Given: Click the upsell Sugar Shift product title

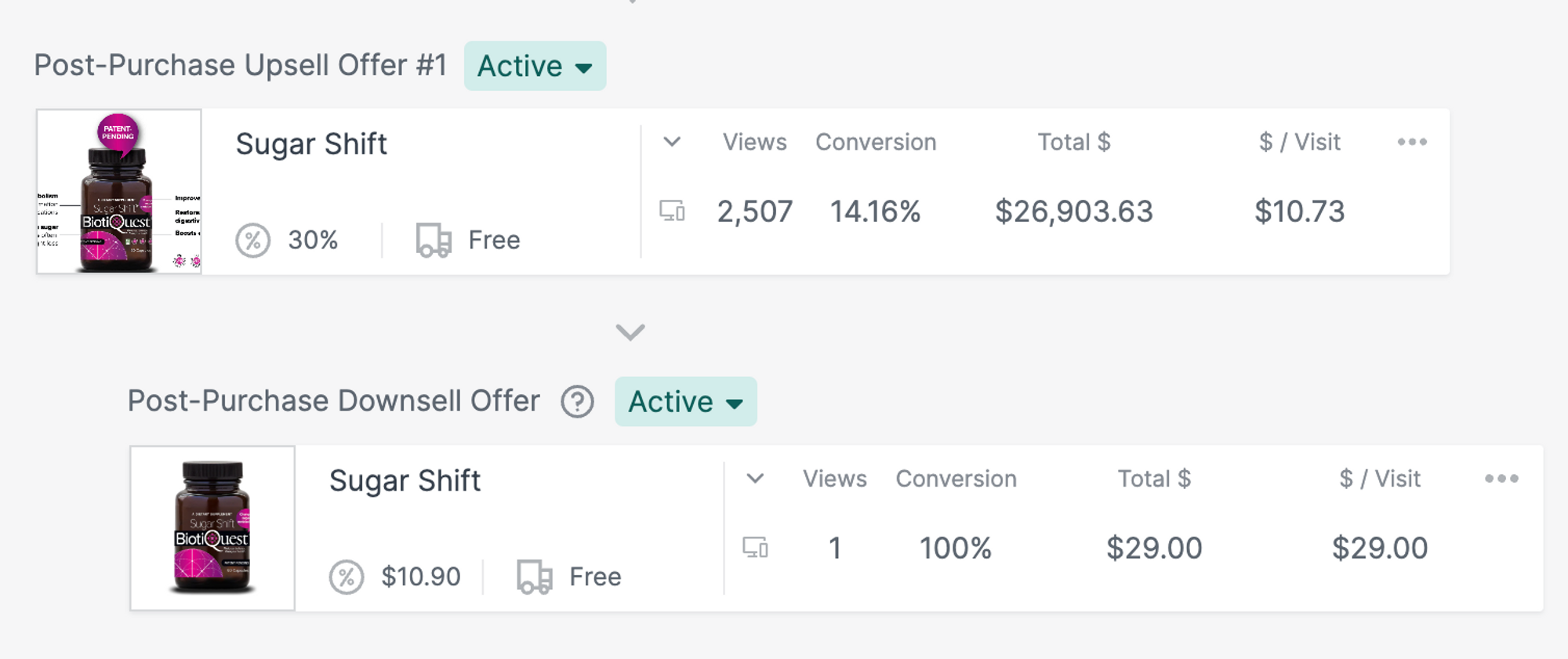Looking at the screenshot, I should point(311,144).
